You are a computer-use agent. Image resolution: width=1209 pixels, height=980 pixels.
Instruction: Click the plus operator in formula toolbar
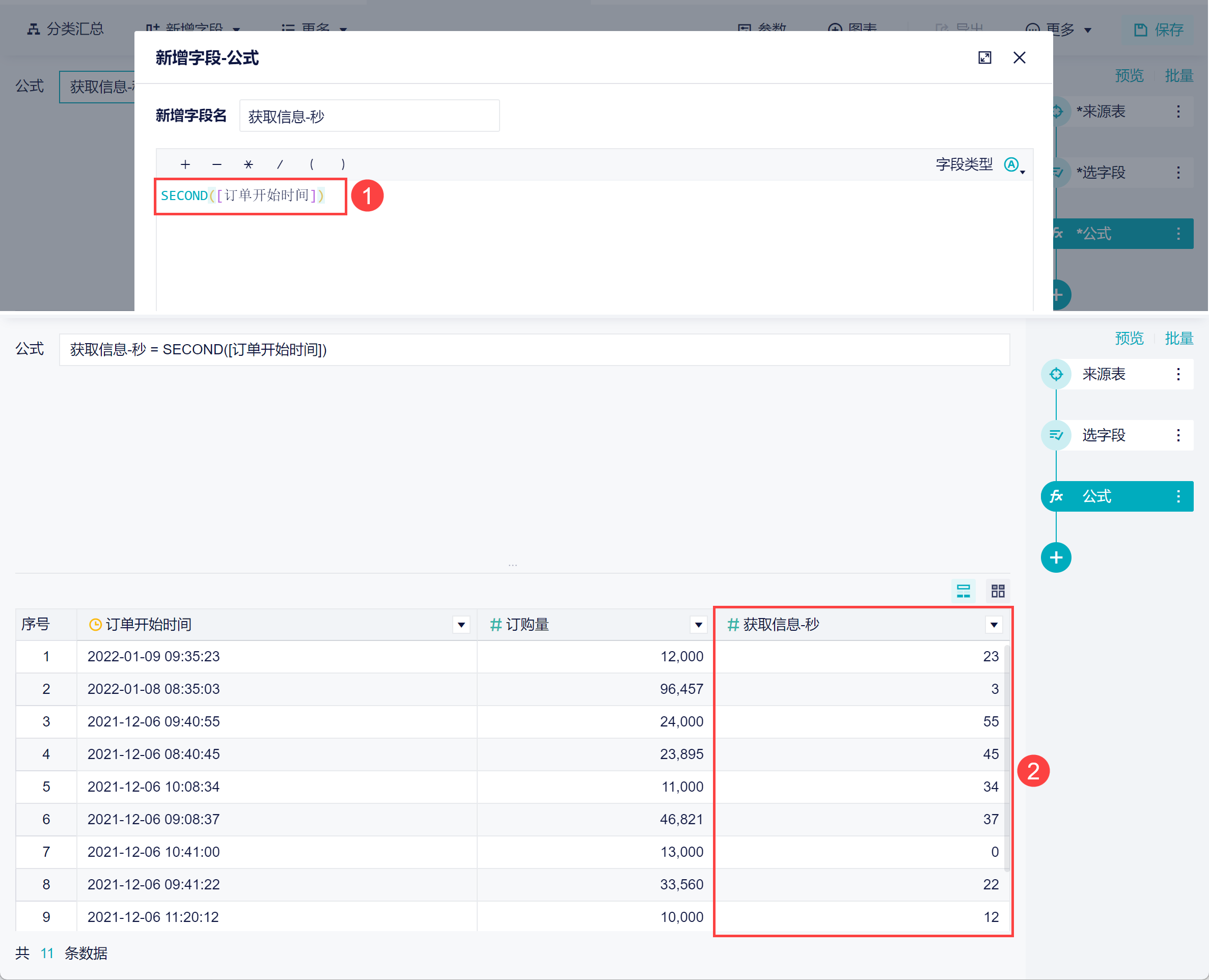(185, 164)
